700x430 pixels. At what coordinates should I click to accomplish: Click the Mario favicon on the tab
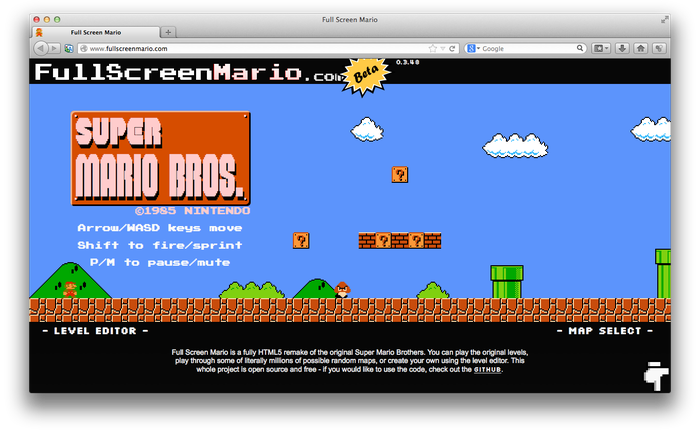[x=39, y=32]
